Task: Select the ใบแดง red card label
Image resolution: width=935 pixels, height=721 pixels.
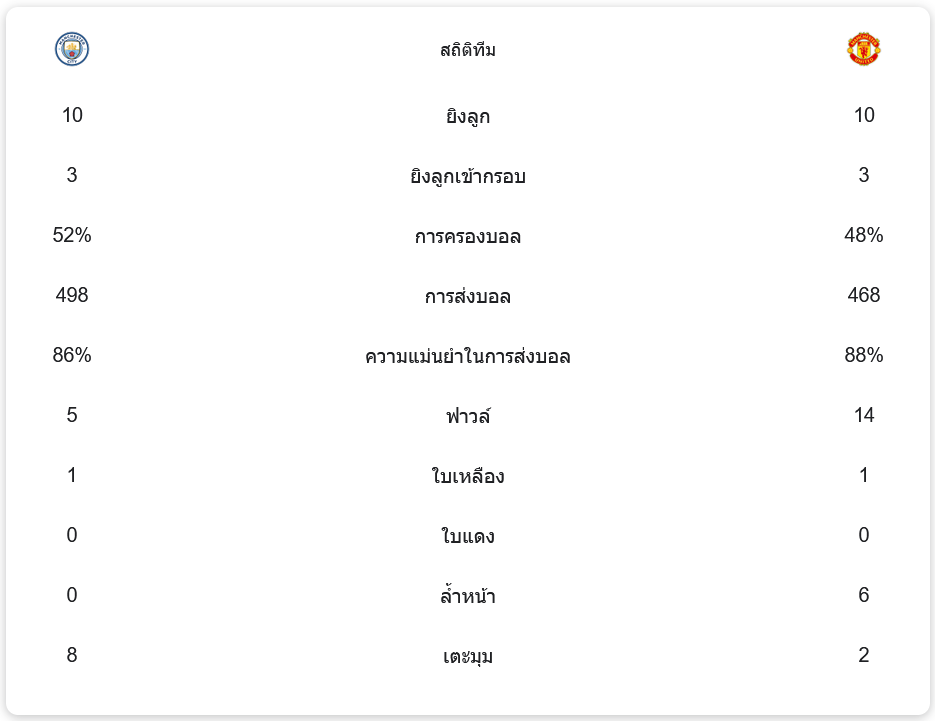Action: tap(468, 537)
